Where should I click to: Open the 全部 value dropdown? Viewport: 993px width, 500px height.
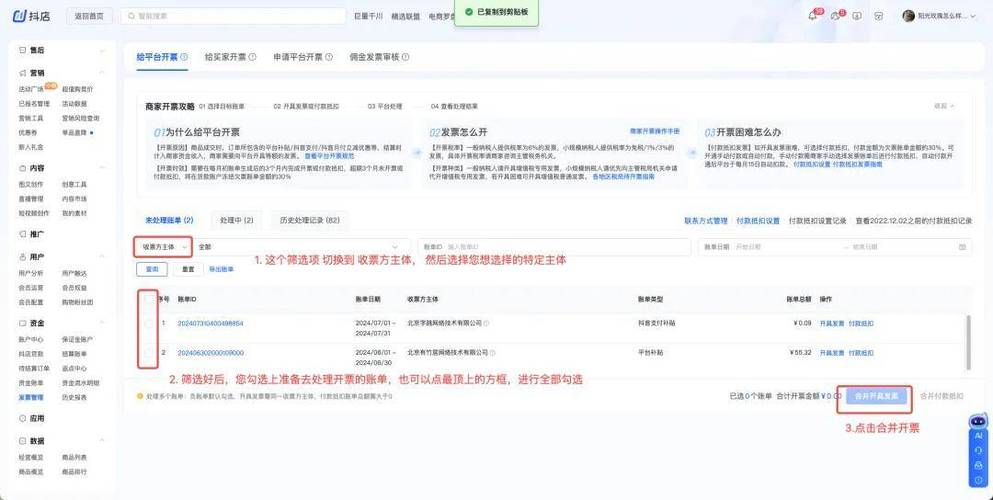pos(301,247)
